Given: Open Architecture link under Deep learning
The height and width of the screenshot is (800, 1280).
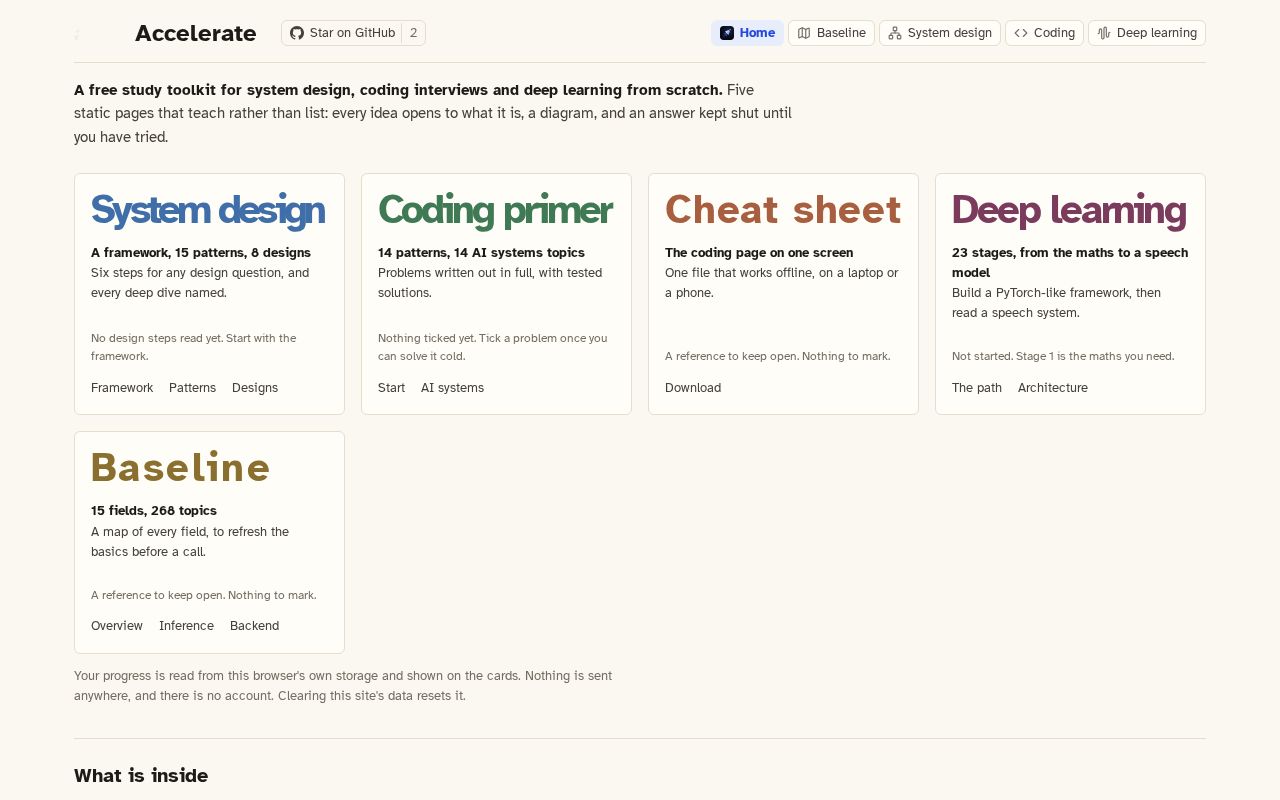Looking at the screenshot, I should pos(1053,388).
